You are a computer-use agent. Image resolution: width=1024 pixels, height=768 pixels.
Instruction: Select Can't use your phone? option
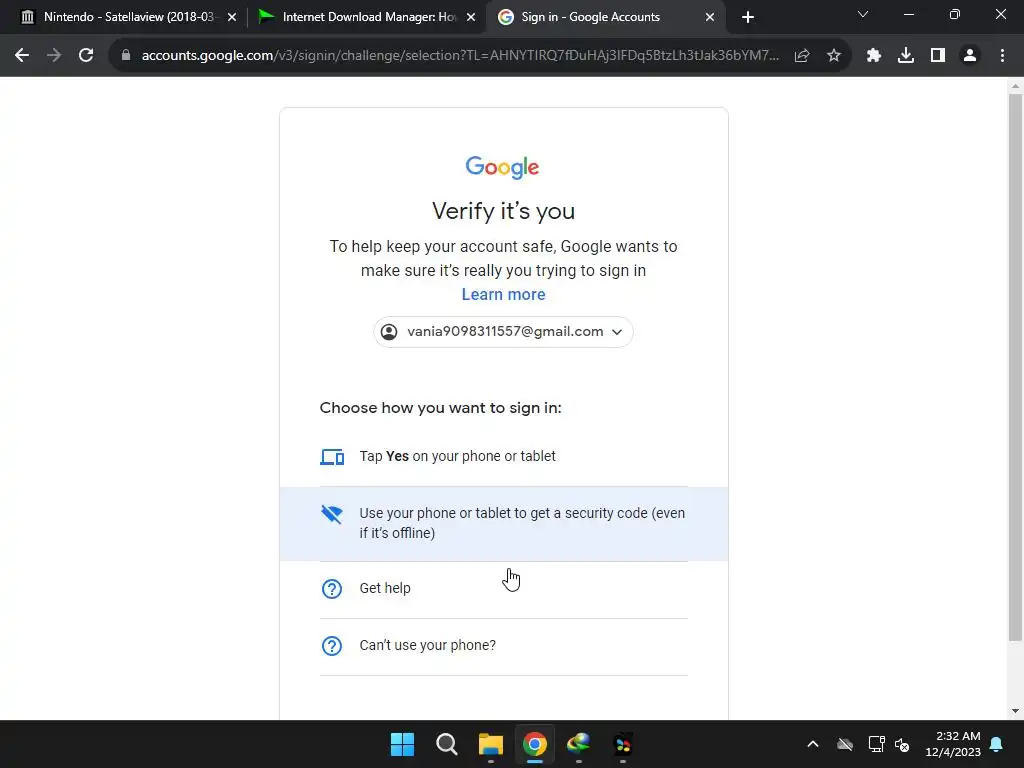point(504,646)
